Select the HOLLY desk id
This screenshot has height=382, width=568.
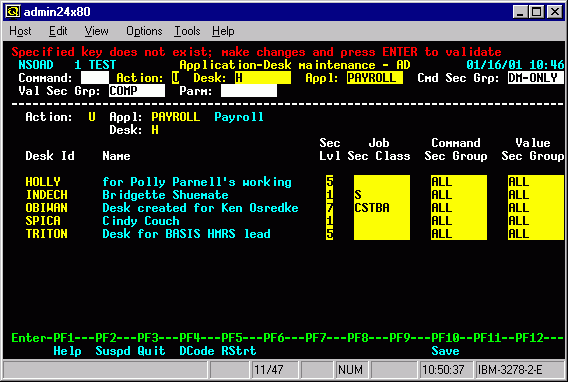(43, 182)
